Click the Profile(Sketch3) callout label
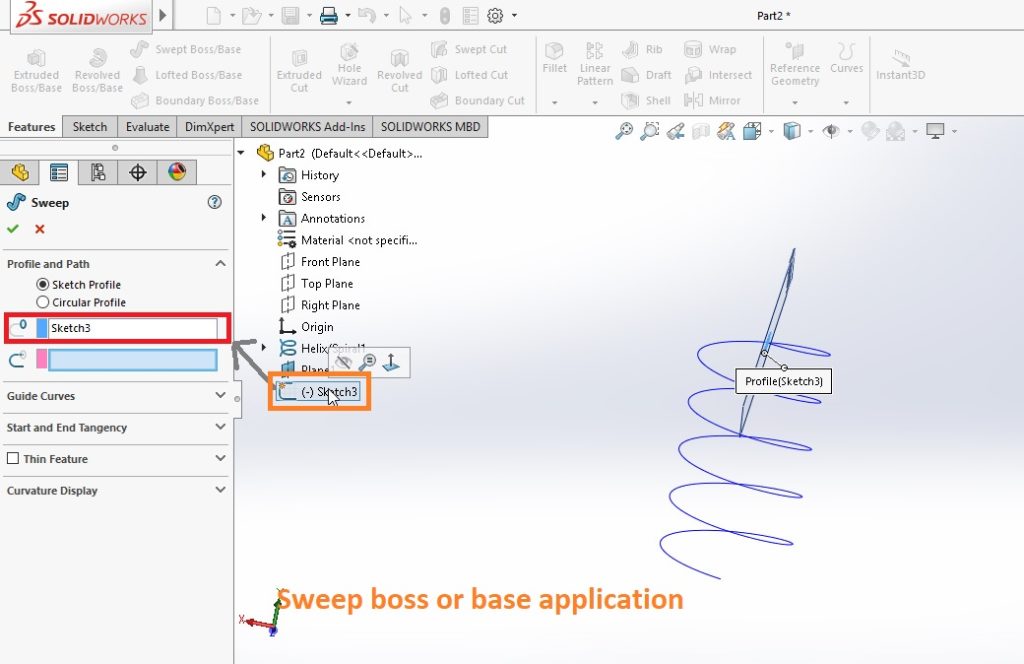Screen dimensions: 1024x664 click(x=784, y=381)
